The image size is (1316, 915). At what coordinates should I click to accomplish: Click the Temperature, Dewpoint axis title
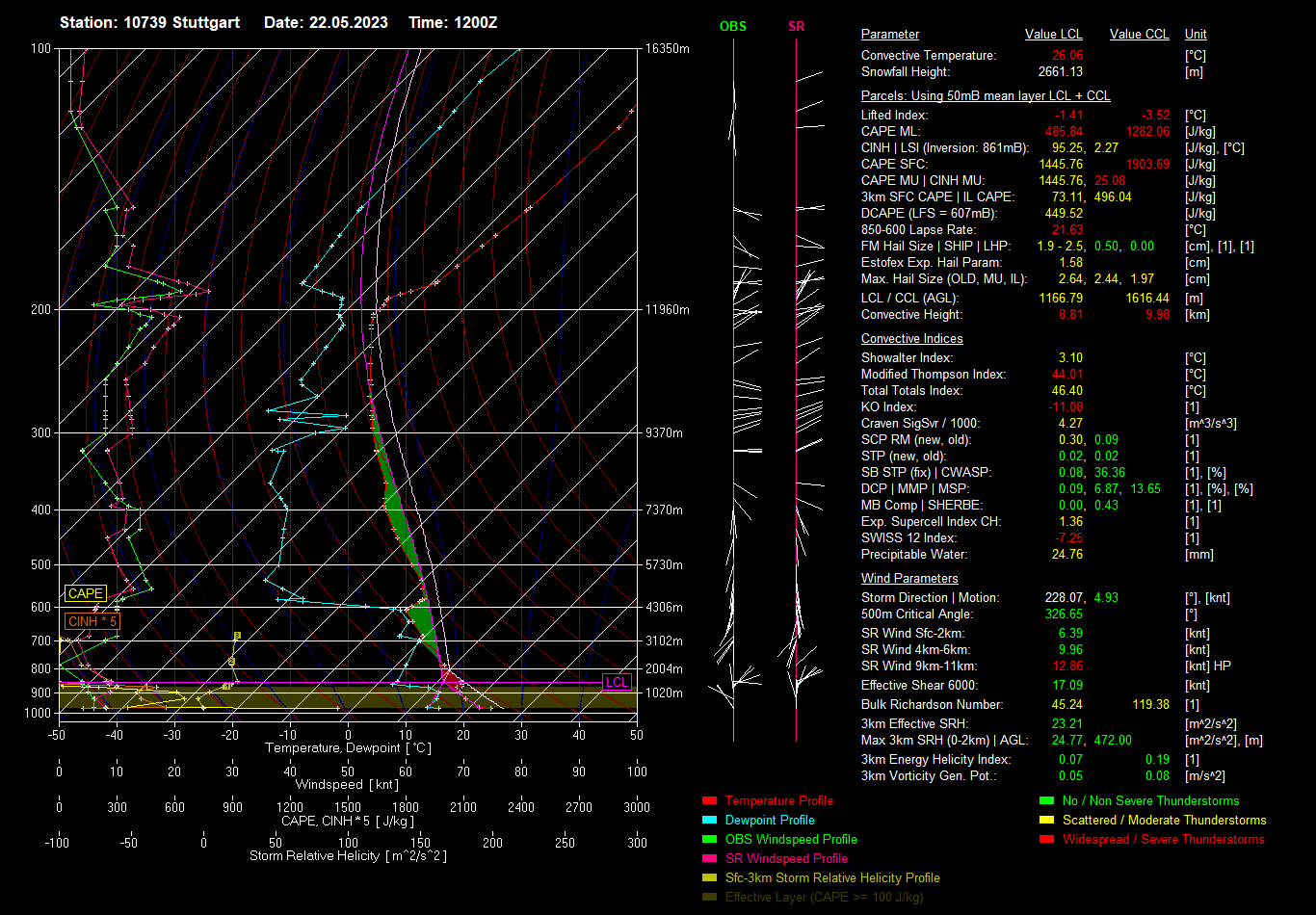pyautogui.click(x=348, y=748)
